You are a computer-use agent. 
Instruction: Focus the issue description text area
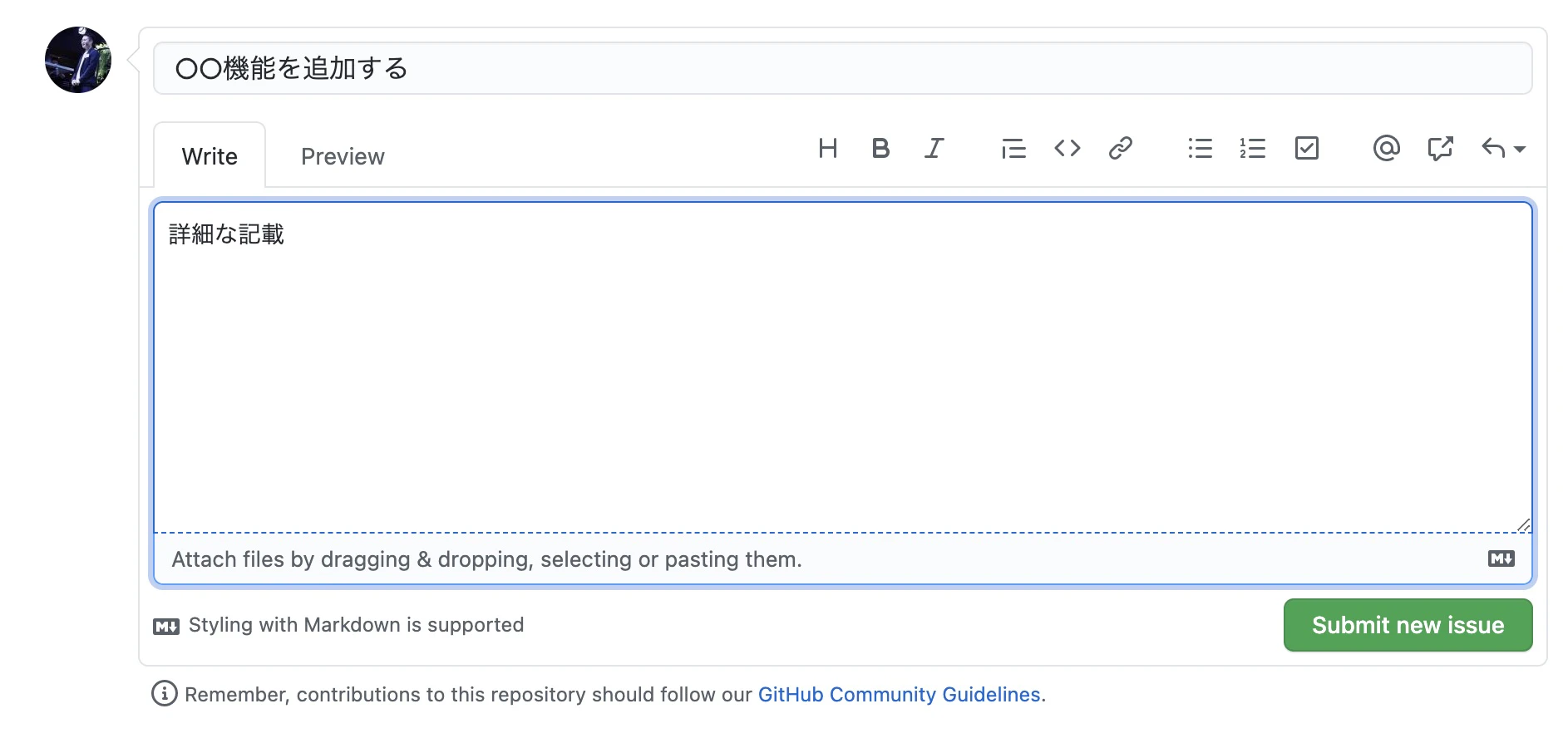pyautogui.click(x=843, y=367)
